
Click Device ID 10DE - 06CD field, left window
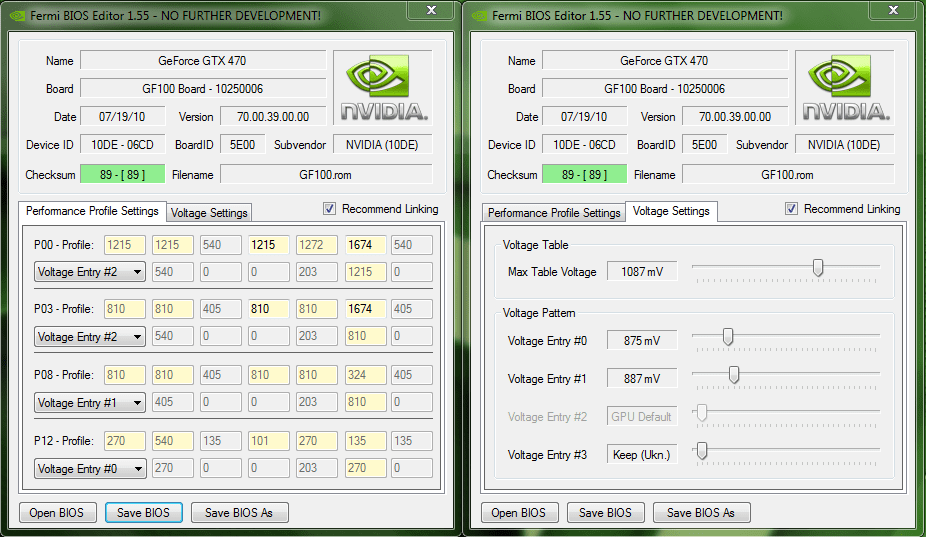[x=122, y=145]
